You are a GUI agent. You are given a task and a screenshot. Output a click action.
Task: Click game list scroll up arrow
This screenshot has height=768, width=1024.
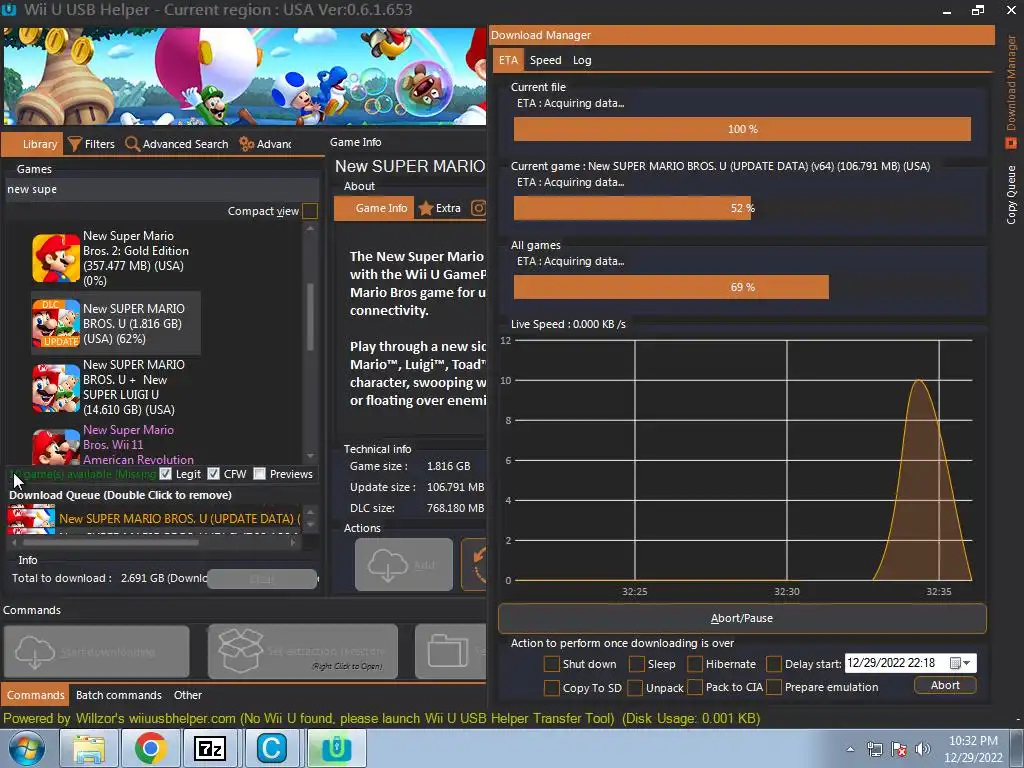(x=310, y=228)
